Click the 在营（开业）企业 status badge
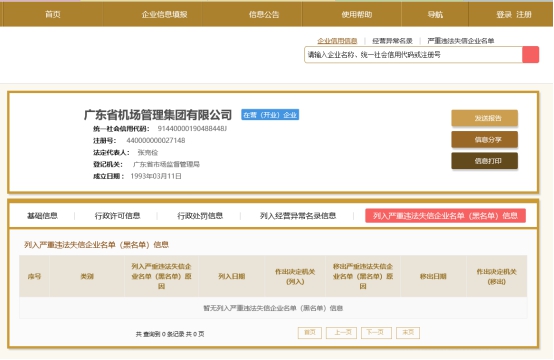The width and height of the screenshot is (554, 360). tap(270, 115)
